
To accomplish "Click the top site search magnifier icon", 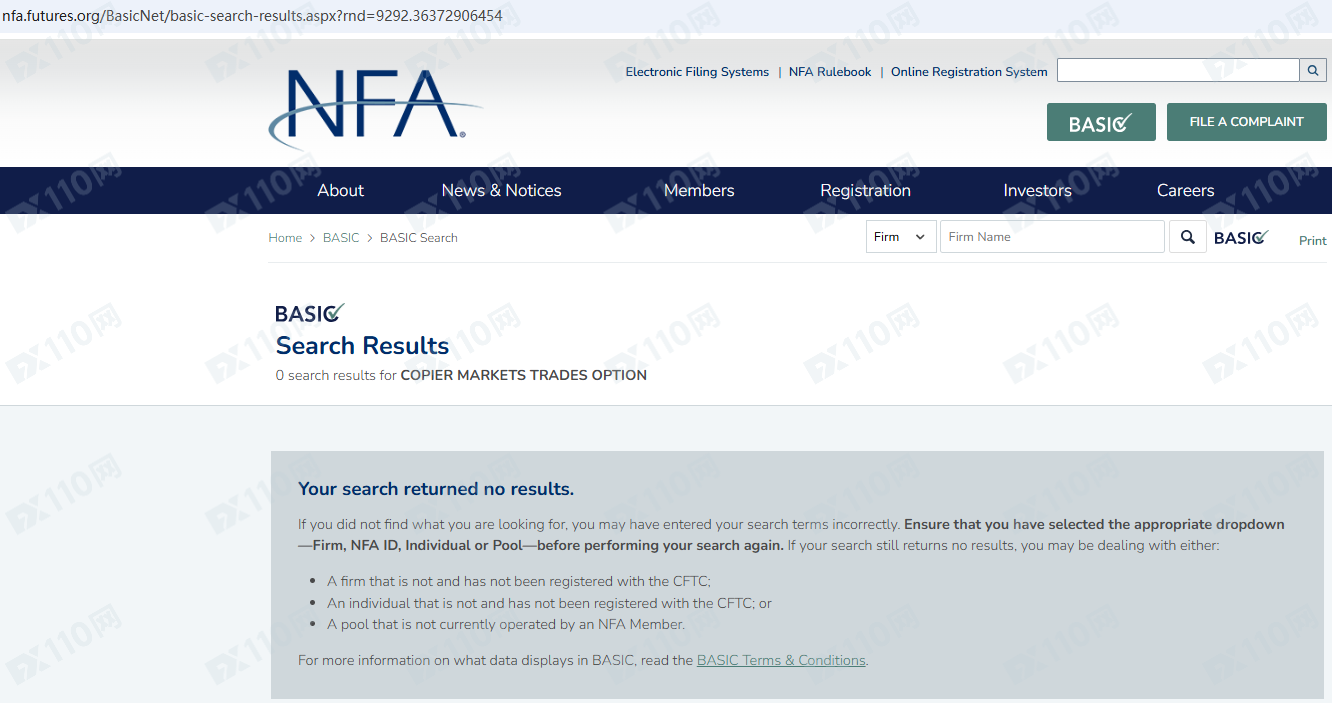I will click(1313, 70).
